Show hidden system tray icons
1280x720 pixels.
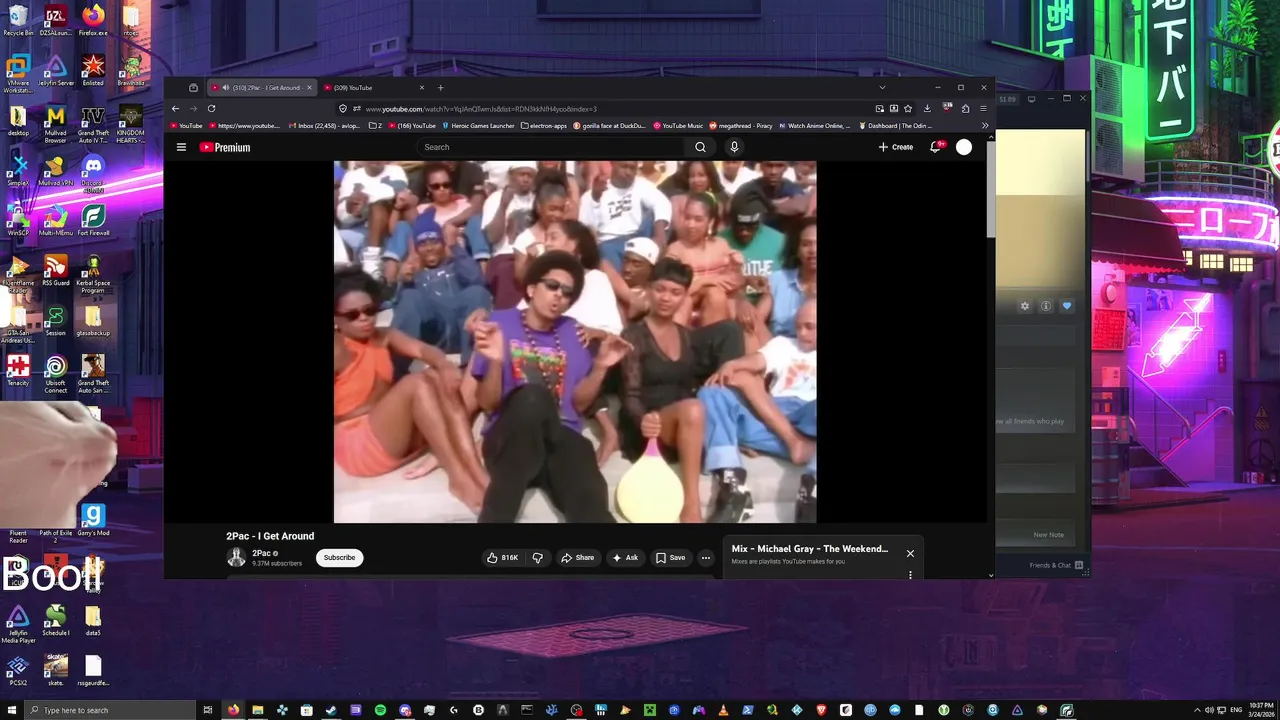1197,710
